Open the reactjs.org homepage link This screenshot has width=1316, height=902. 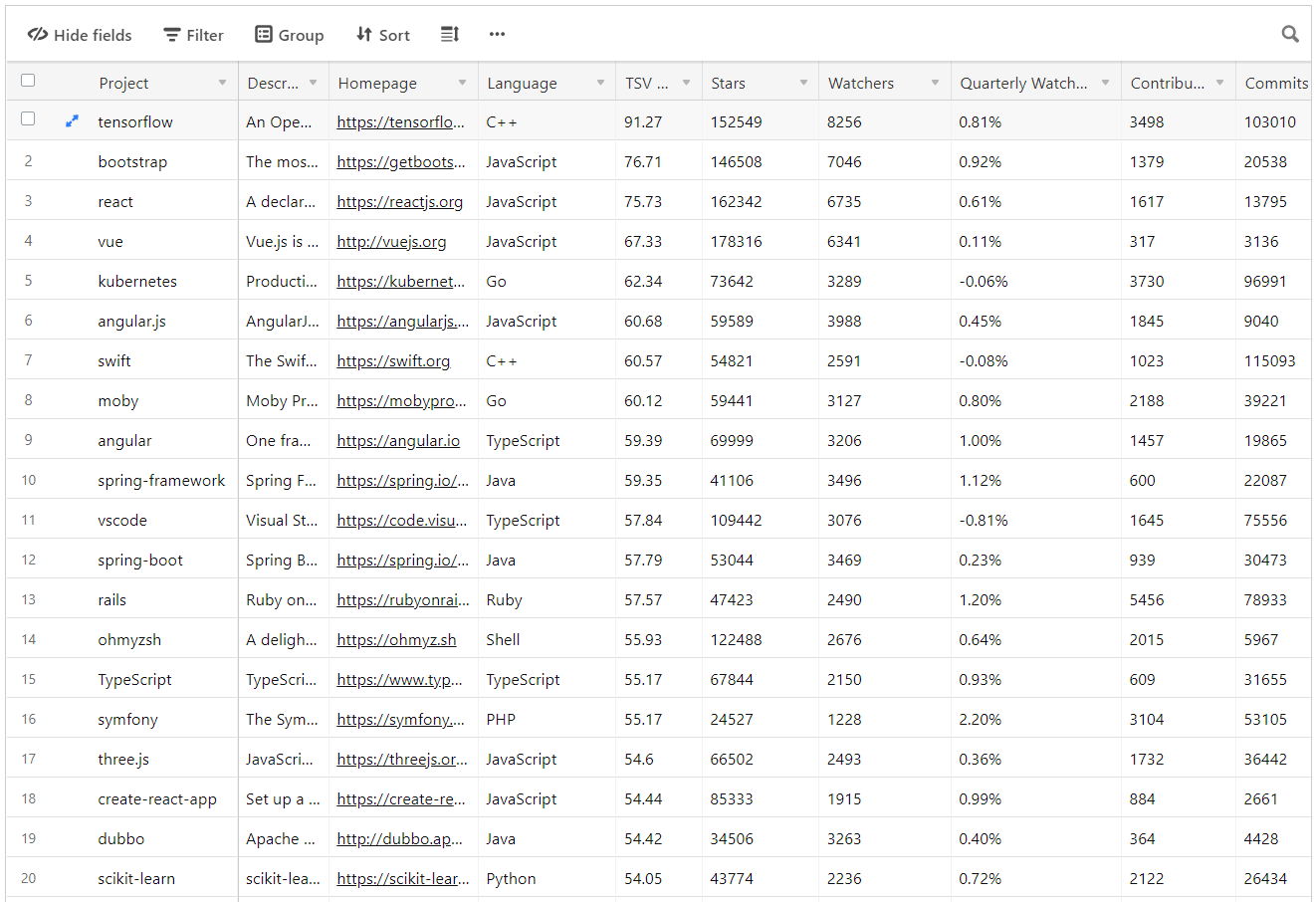[x=399, y=202]
